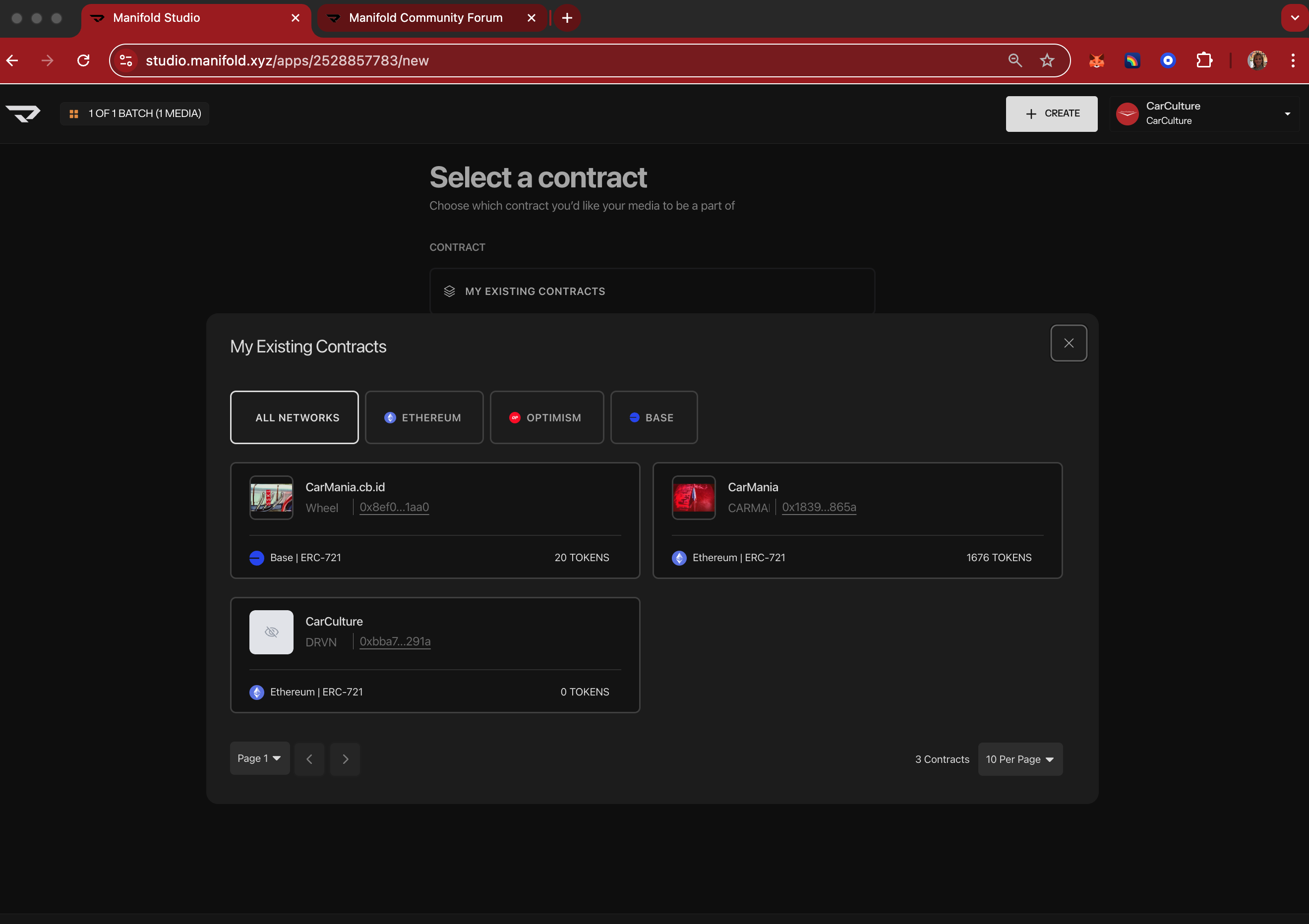Screen dimensions: 1309x924
Task: Click the zoom magnifier icon in address bar
Action: 1015,60
